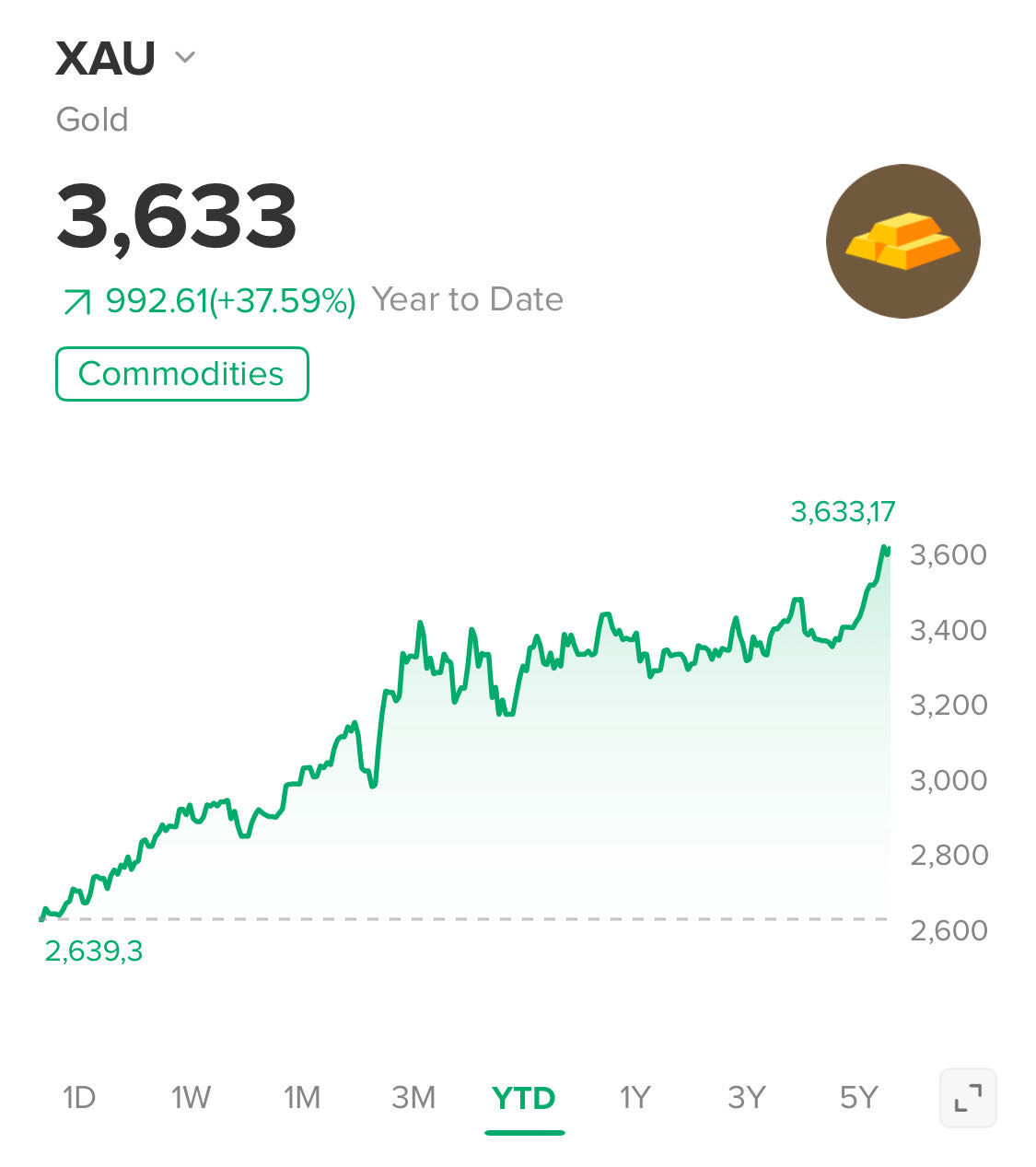Image resolution: width=1036 pixels, height=1167 pixels.
Task: Switch chart to 1D range
Action: (79, 1097)
